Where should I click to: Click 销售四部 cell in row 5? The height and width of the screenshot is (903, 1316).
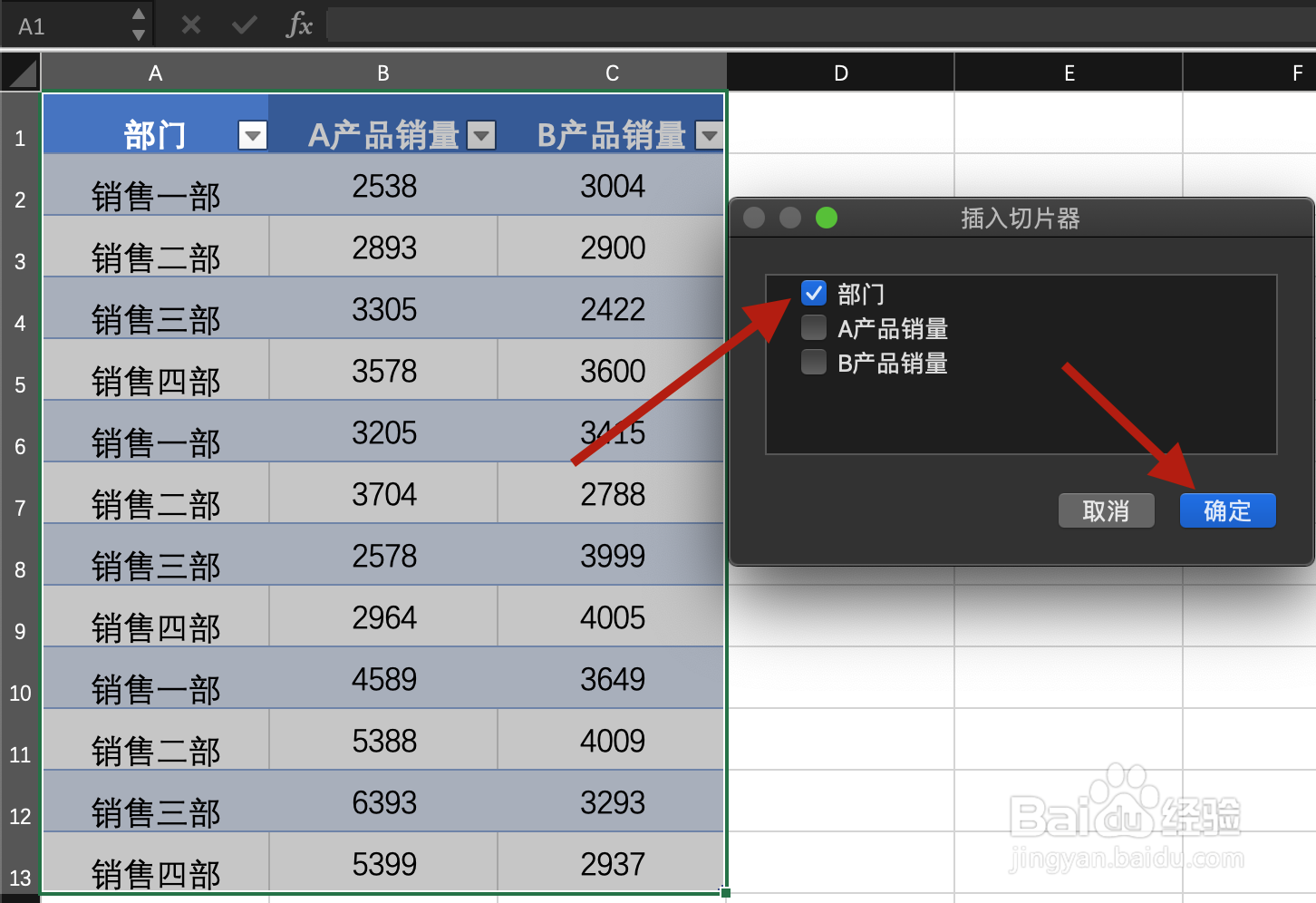(x=156, y=370)
